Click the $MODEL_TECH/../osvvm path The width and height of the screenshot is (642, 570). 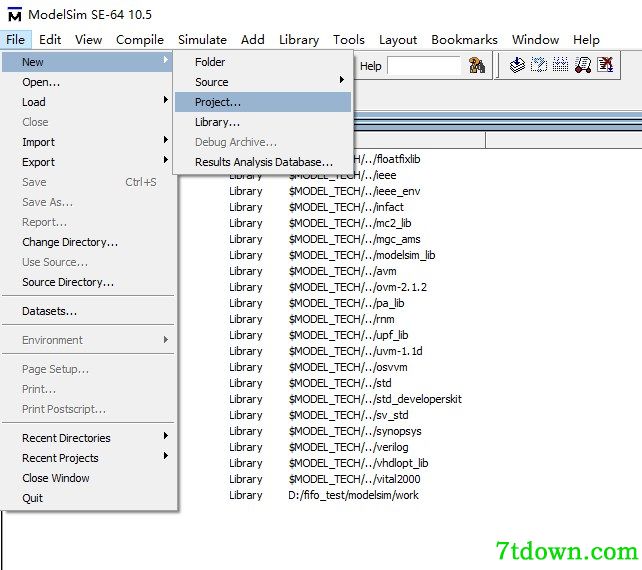pyautogui.click(x=348, y=367)
